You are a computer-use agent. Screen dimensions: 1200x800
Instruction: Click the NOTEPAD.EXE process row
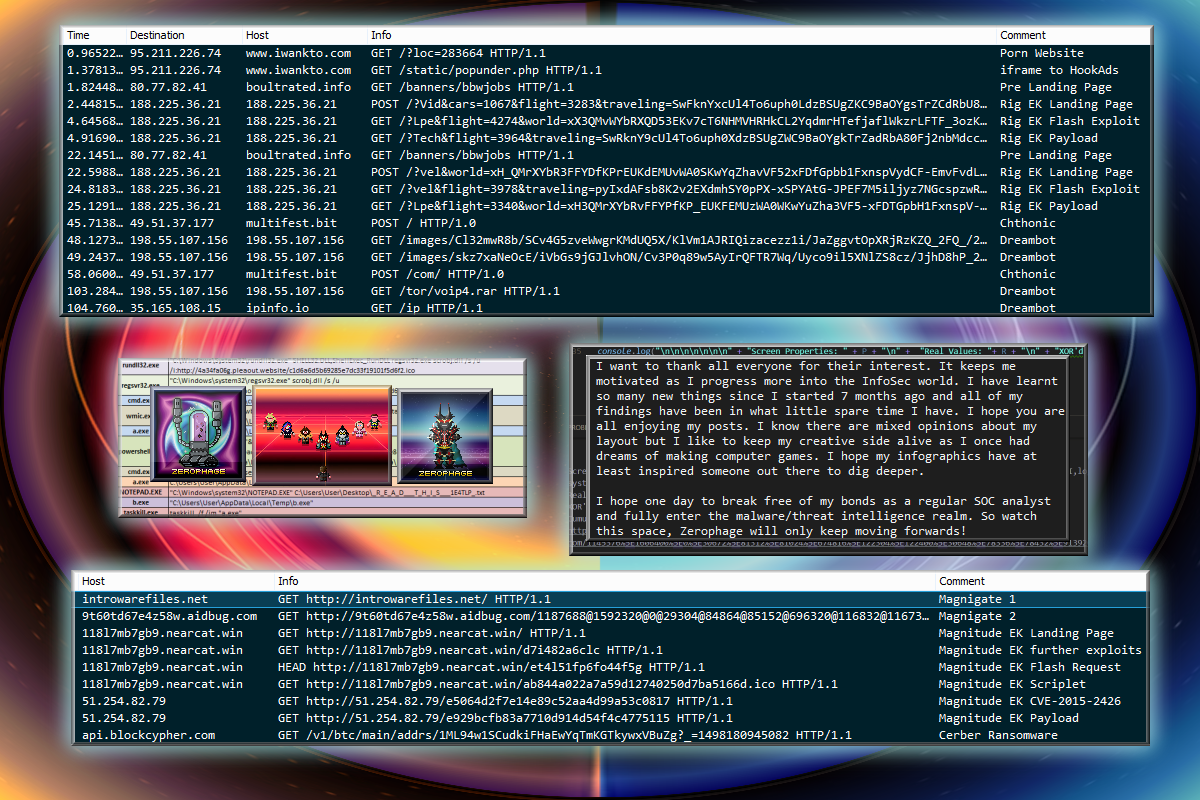click(141, 493)
